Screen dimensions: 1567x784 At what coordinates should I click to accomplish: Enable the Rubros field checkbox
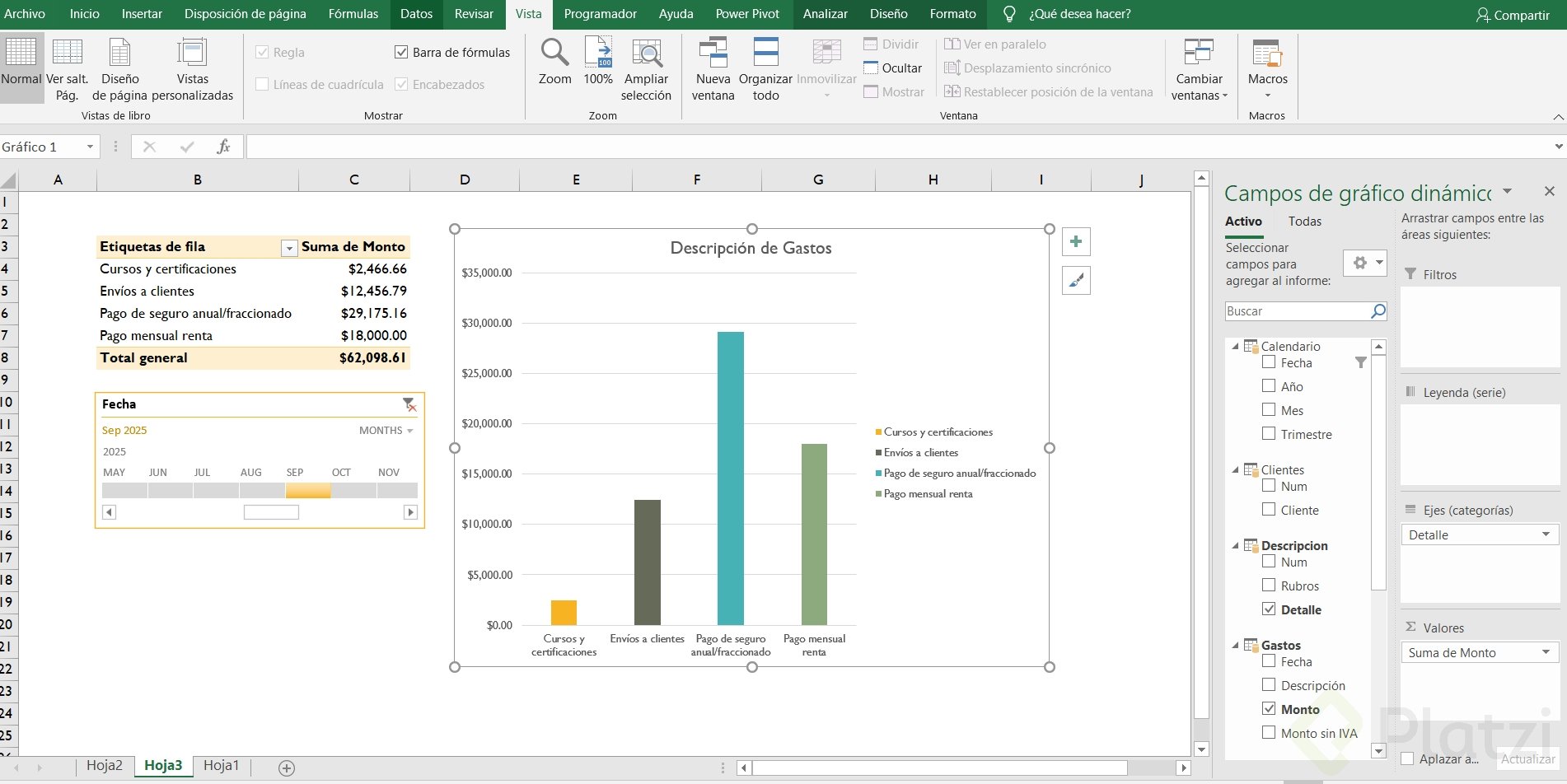click(1269, 586)
